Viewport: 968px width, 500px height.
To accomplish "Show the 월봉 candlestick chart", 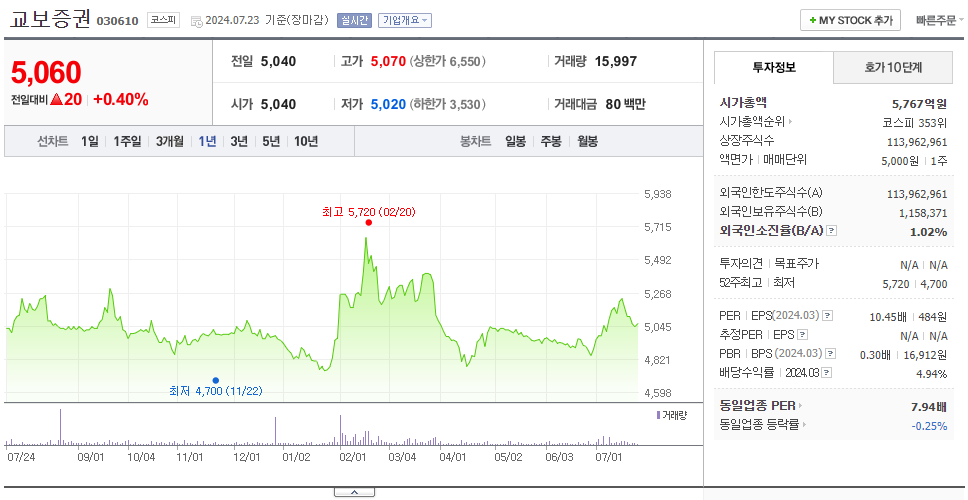I will click(x=588, y=141).
